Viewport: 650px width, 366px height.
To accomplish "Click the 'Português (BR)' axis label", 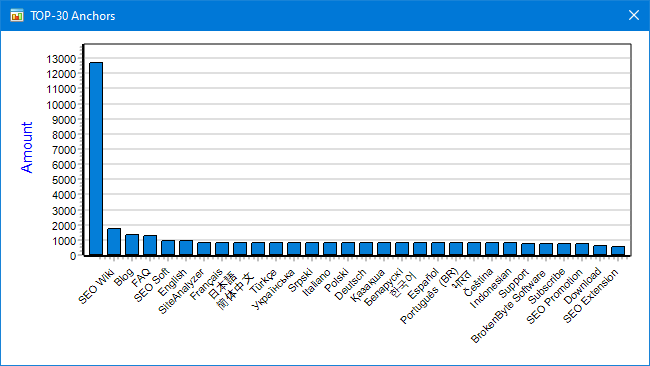I will click(x=429, y=296).
